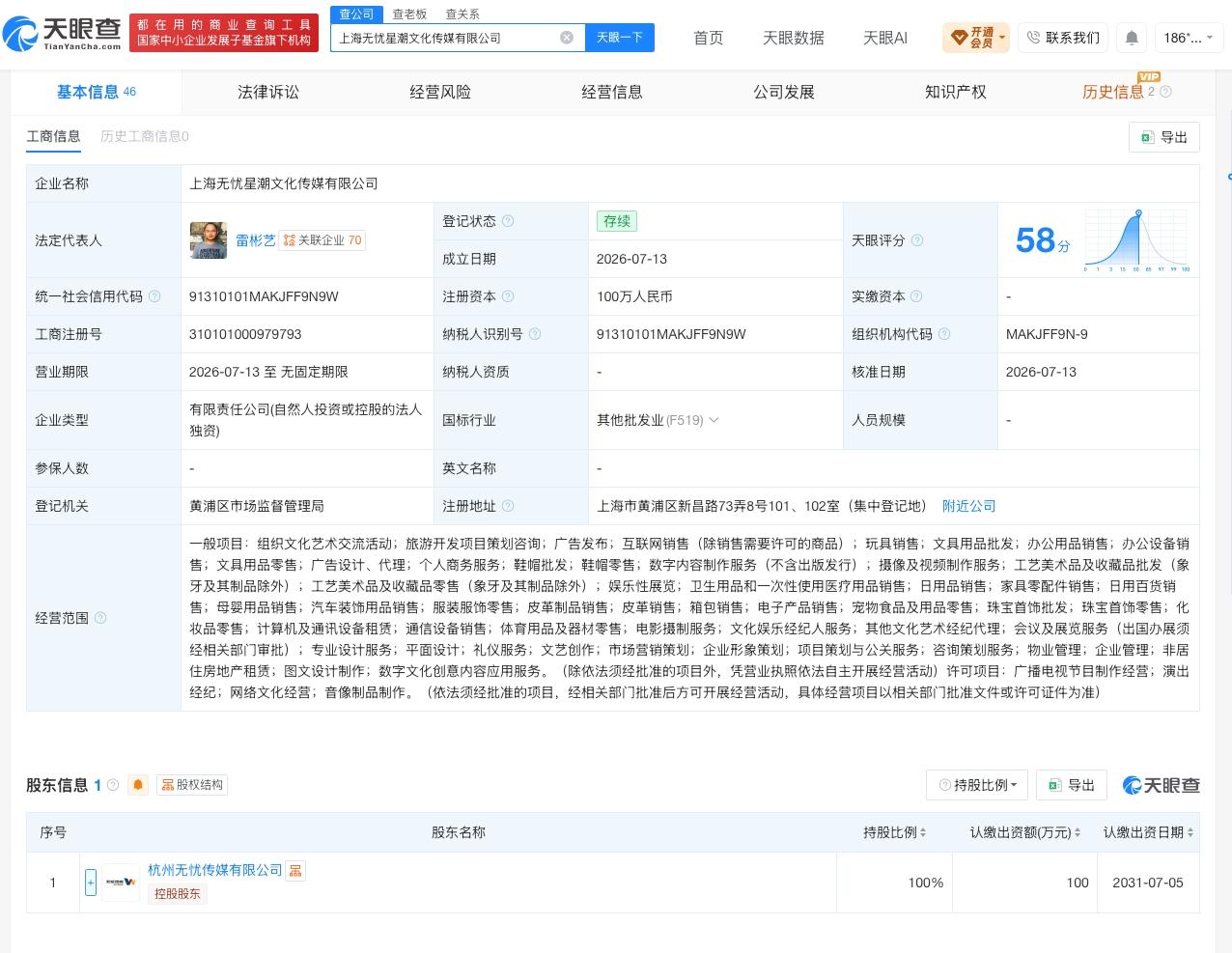Click the 存续 status badge
The height and width of the screenshot is (953, 1232).
(x=617, y=221)
